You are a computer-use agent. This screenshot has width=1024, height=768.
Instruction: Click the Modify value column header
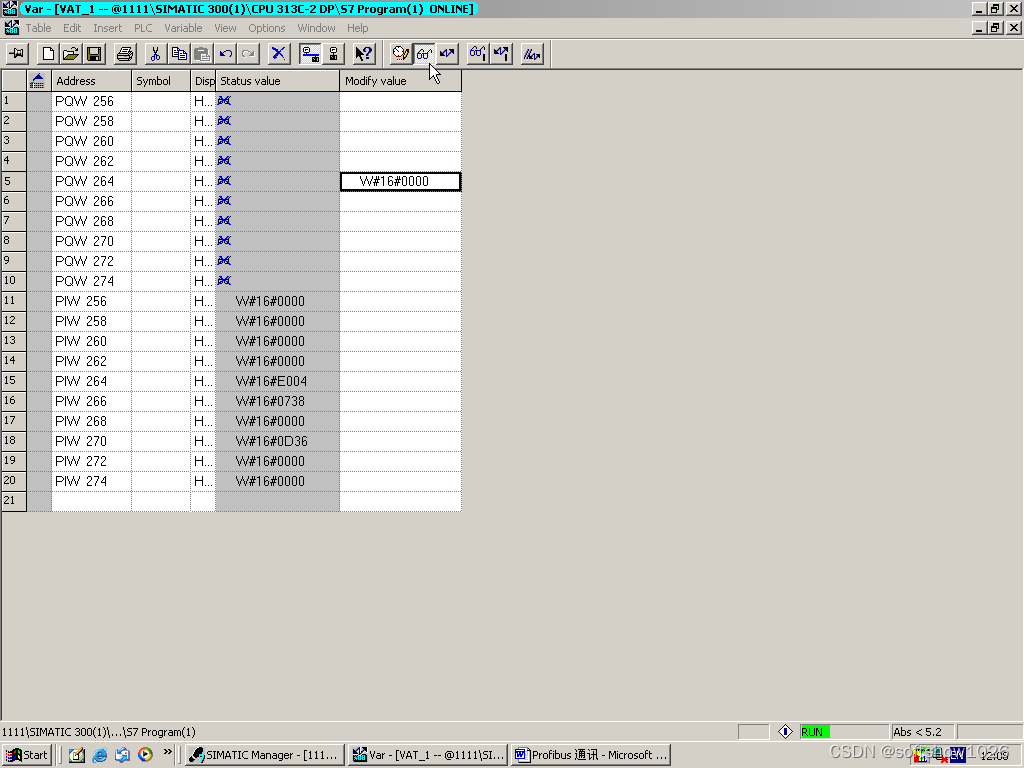point(400,81)
